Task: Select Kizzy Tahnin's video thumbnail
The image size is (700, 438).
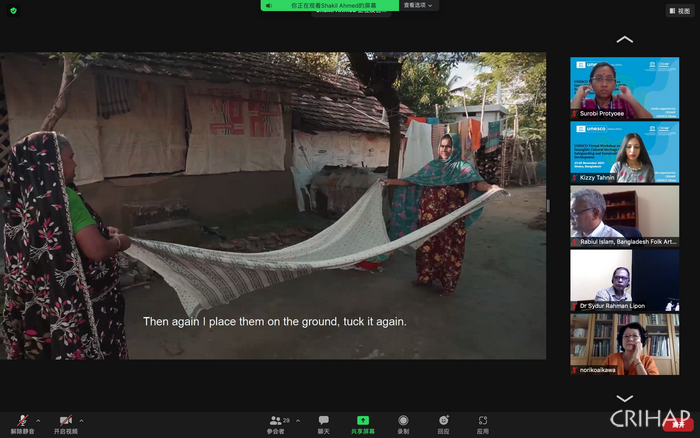Action: [x=624, y=152]
